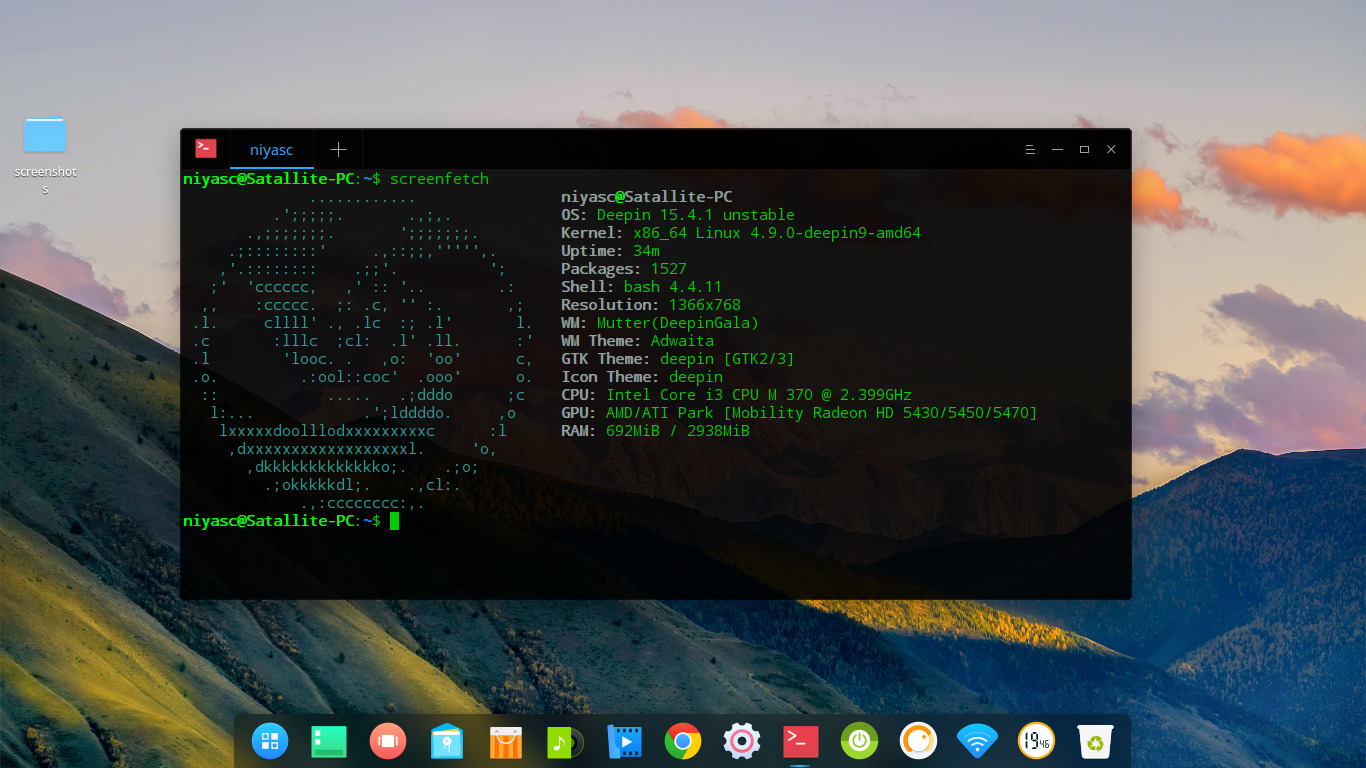
Task: Click RAM value '692MiB / 2938MiB'
Action: tap(678, 431)
